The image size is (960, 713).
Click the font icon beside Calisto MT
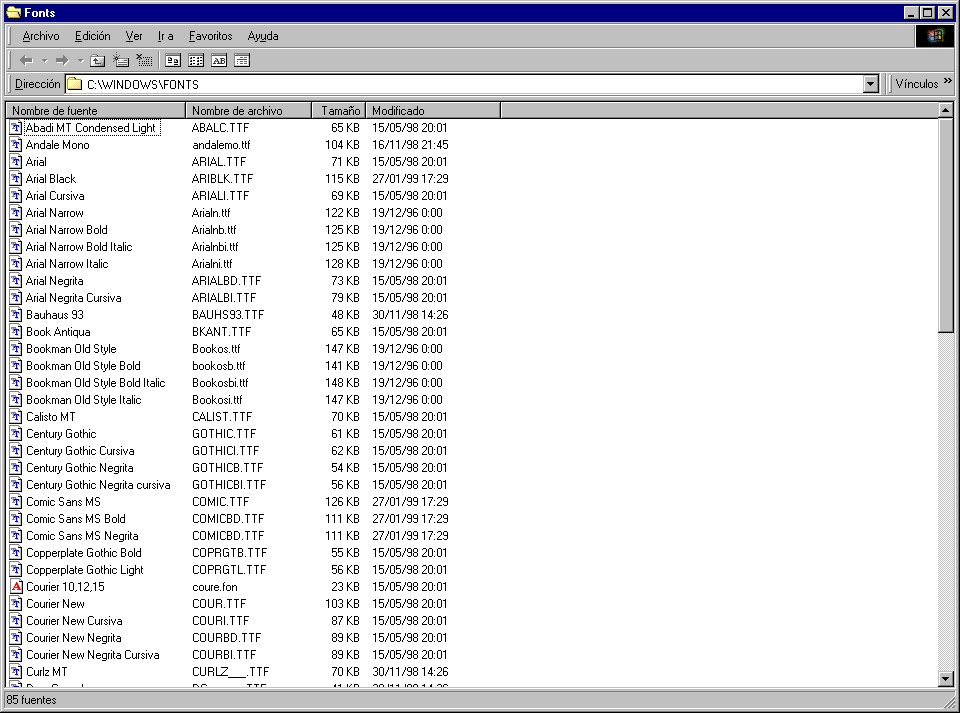tap(17, 417)
